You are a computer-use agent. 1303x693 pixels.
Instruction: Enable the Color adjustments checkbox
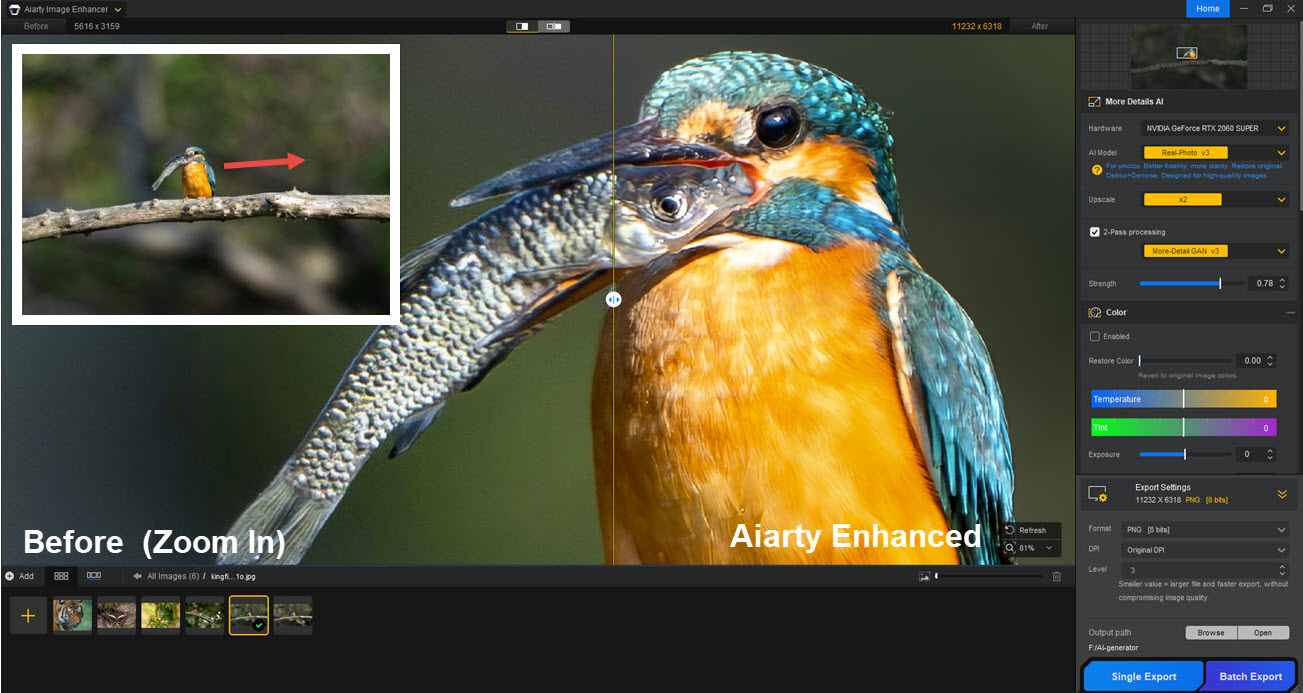1095,336
